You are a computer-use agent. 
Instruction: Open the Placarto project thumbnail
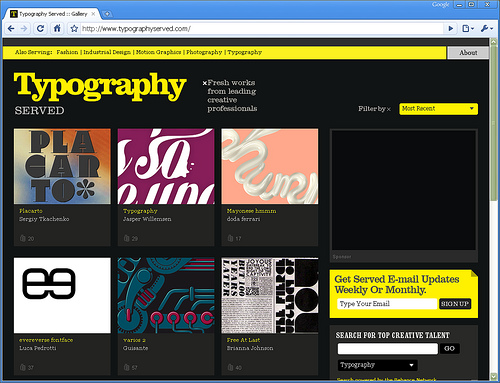[62, 166]
